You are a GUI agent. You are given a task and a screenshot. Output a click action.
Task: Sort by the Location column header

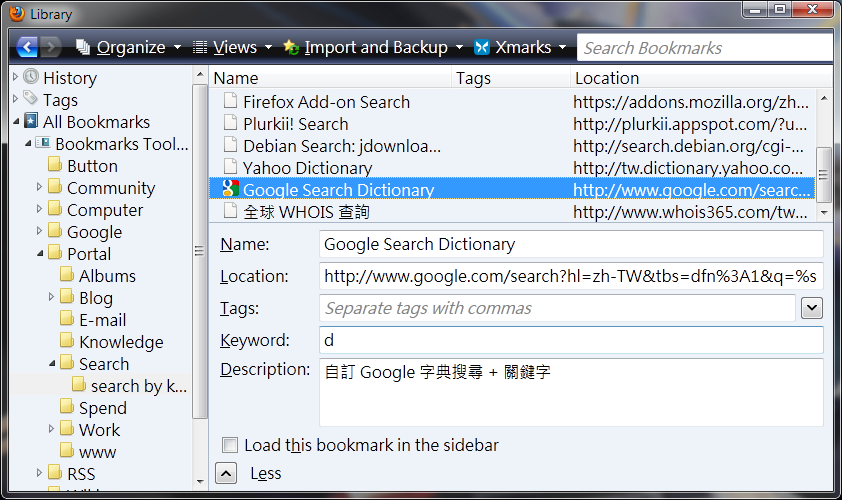tap(701, 78)
